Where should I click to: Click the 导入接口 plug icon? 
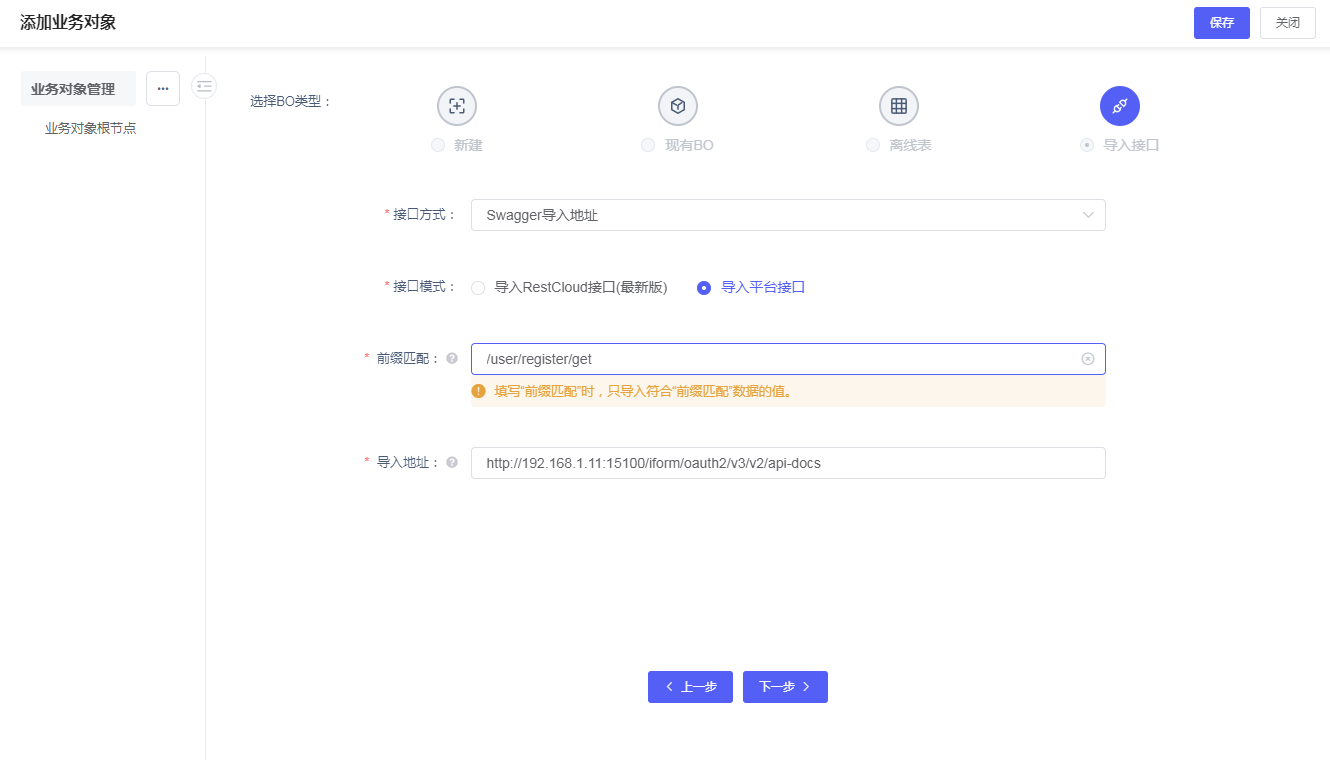[x=1119, y=106]
